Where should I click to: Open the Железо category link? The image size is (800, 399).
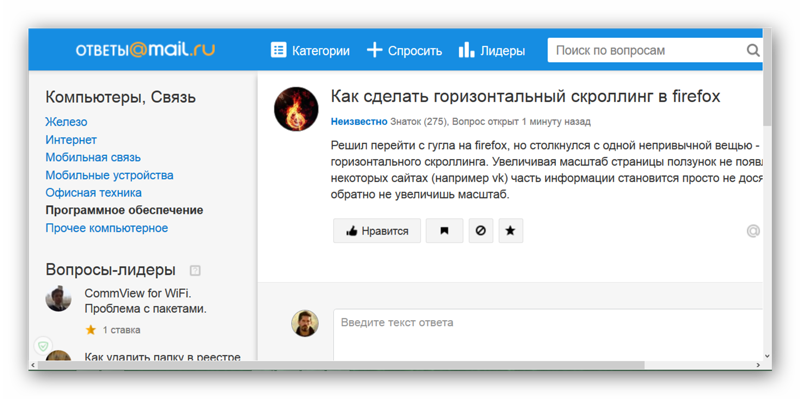tap(66, 122)
